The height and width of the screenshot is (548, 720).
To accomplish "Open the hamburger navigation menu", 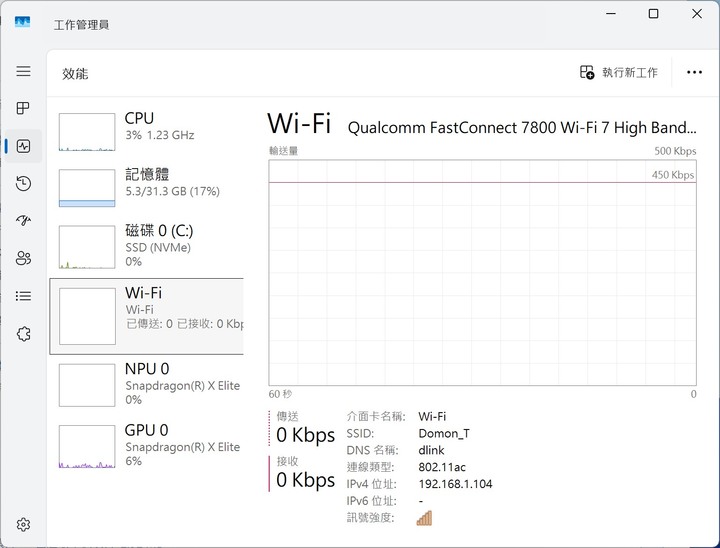I will [x=23, y=71].
